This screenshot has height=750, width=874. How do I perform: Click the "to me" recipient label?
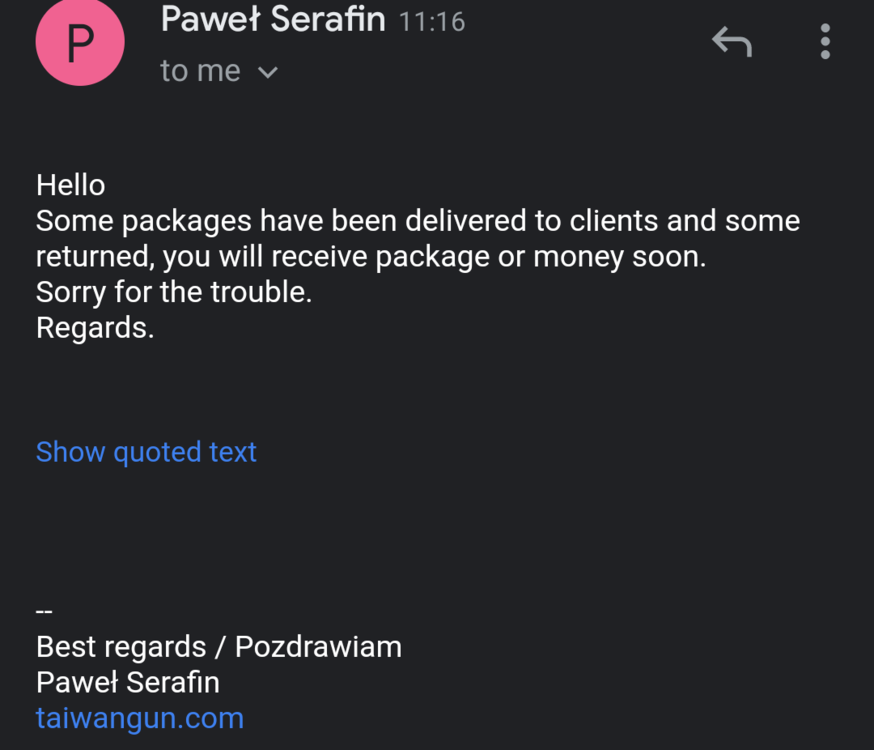click(200, 71)
